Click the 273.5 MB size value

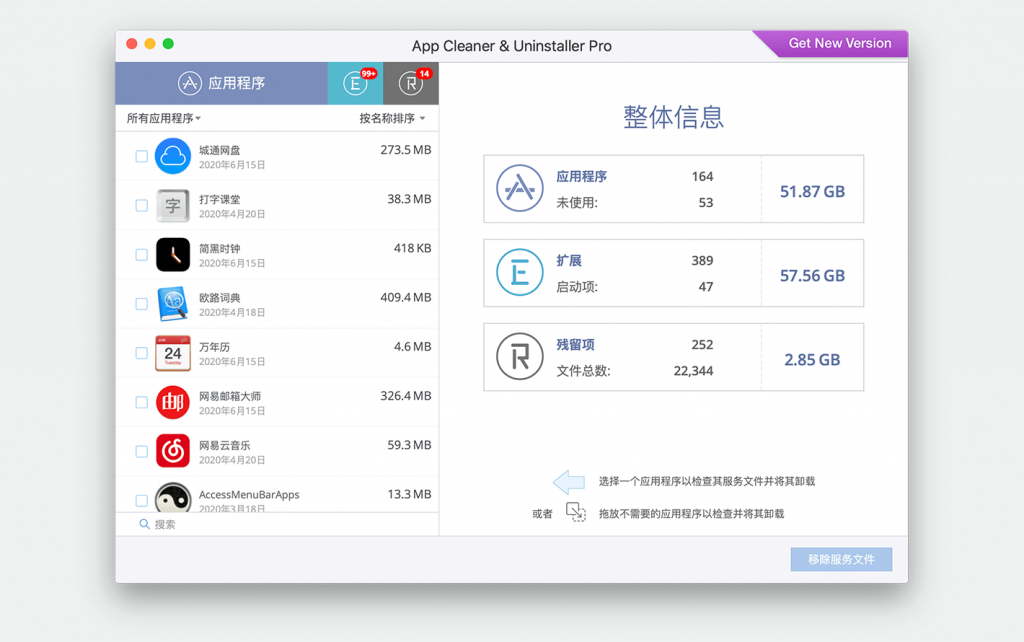(406, 150)
